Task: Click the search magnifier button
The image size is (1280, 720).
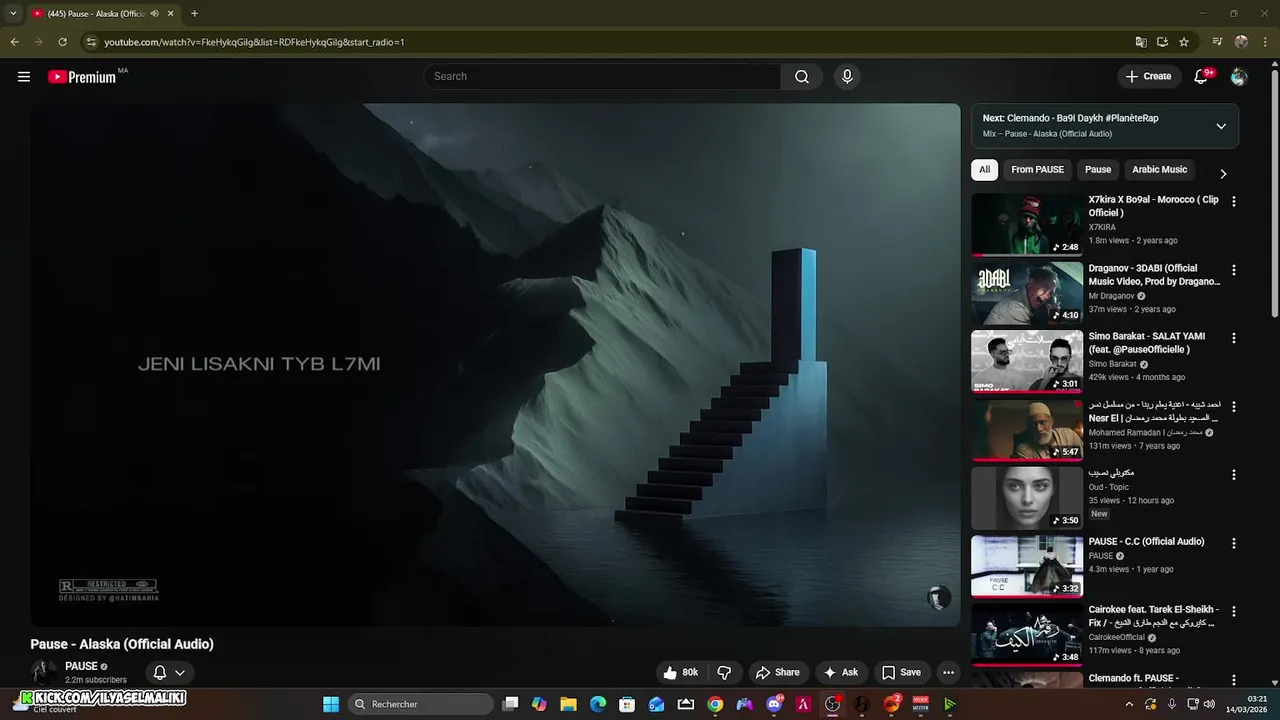Action: 802,77
